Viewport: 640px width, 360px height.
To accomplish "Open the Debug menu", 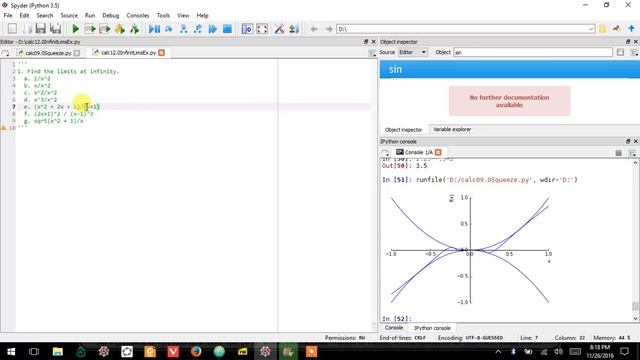I will (111, 16).
